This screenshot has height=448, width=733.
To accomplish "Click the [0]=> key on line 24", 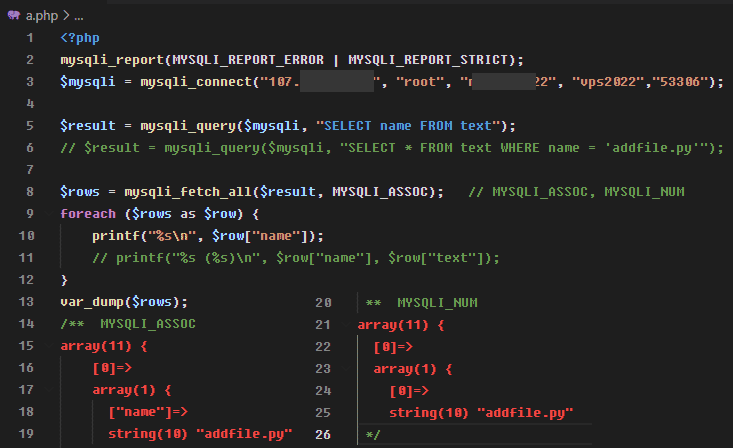I will point(409,391).
